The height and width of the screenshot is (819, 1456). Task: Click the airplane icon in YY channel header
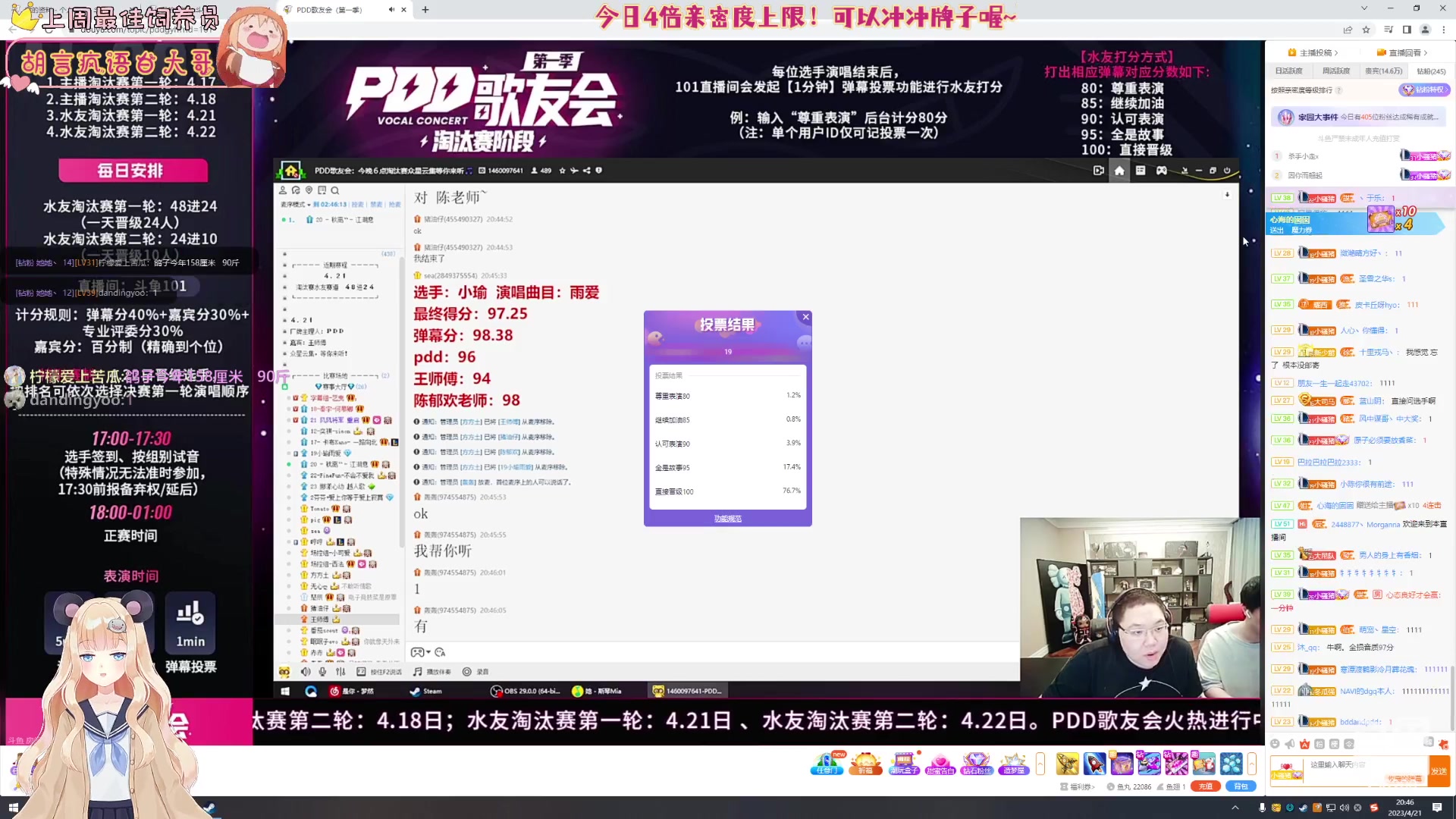pyautogui.click(x=574, y=171)
